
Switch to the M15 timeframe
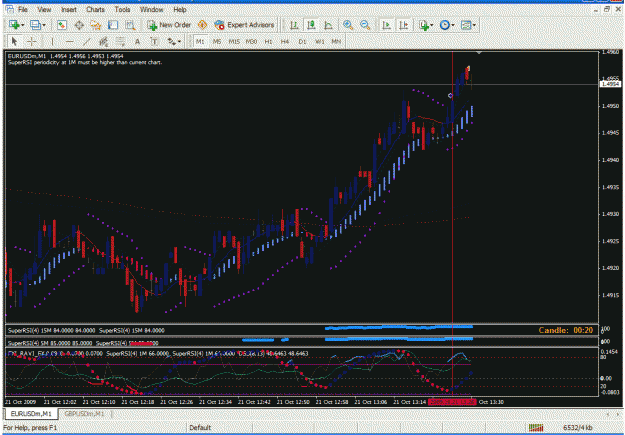pyautogui.click(x=234, y=41)
